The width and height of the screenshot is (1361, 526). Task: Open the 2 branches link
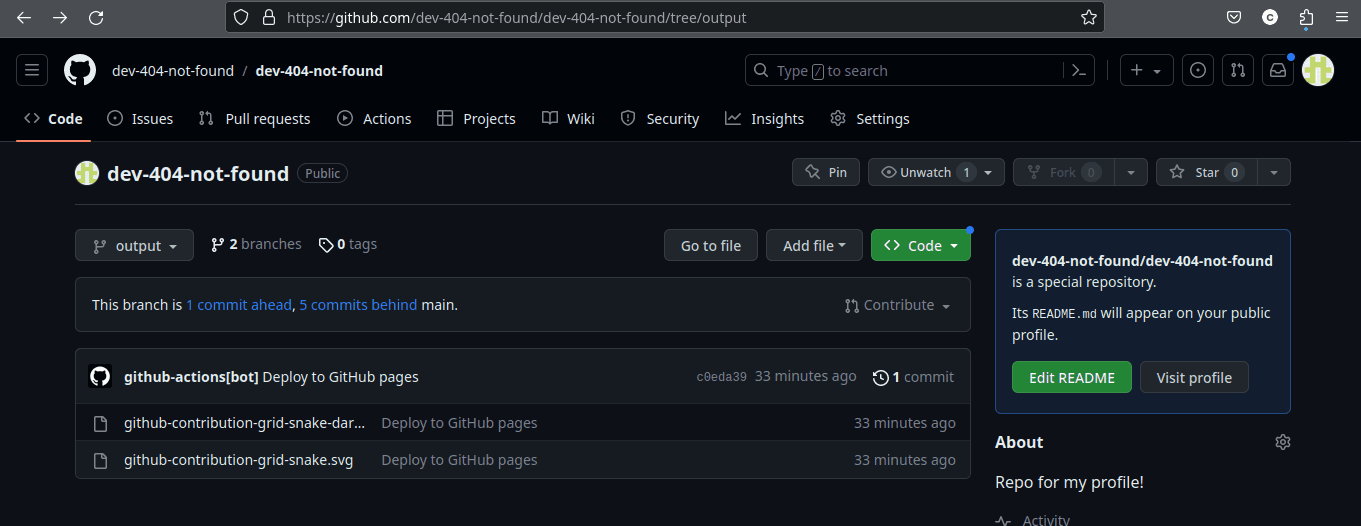(x=256, y=244)
